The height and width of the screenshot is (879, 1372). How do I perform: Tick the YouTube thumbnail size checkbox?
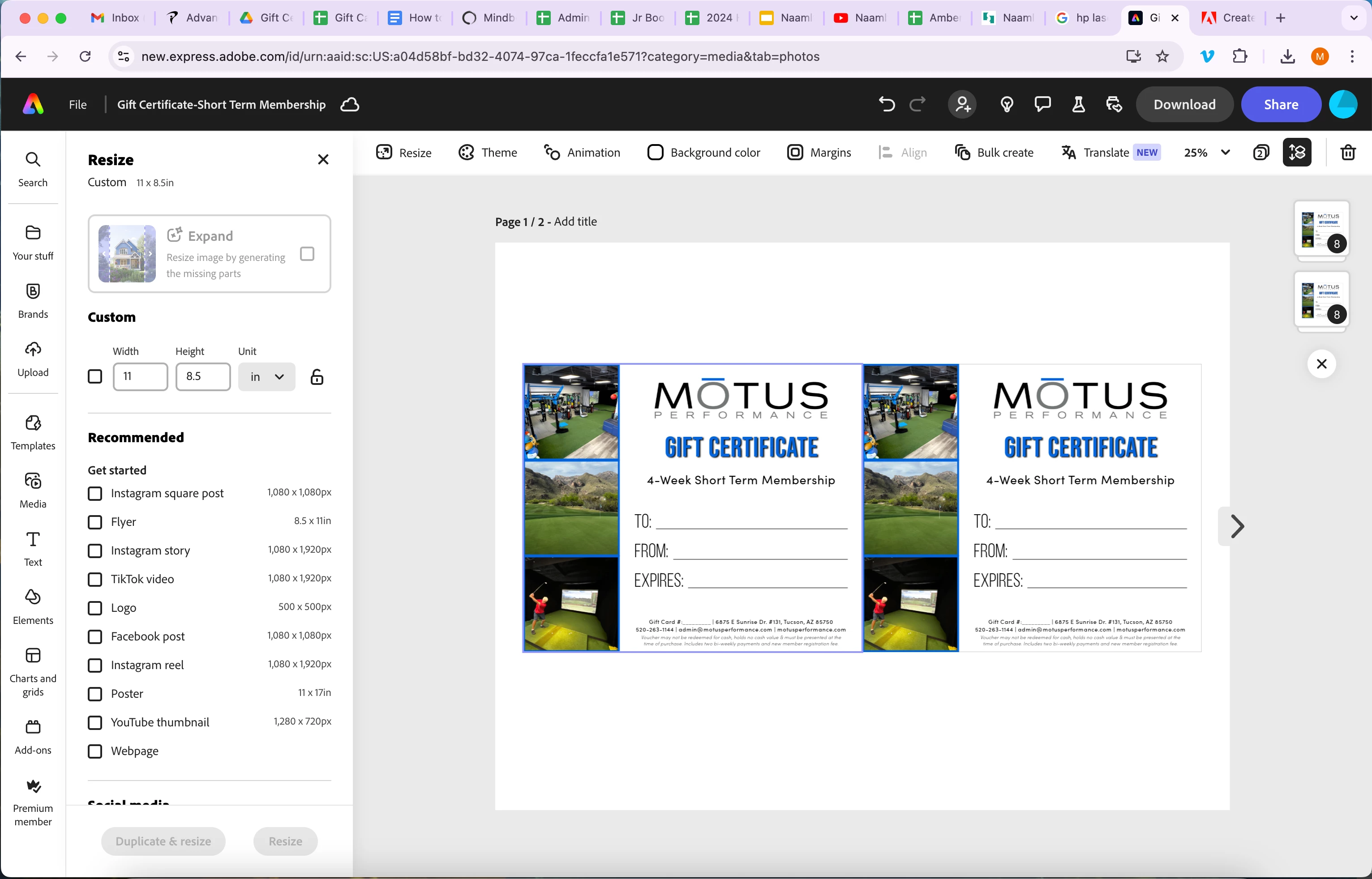tap(95, 723)
